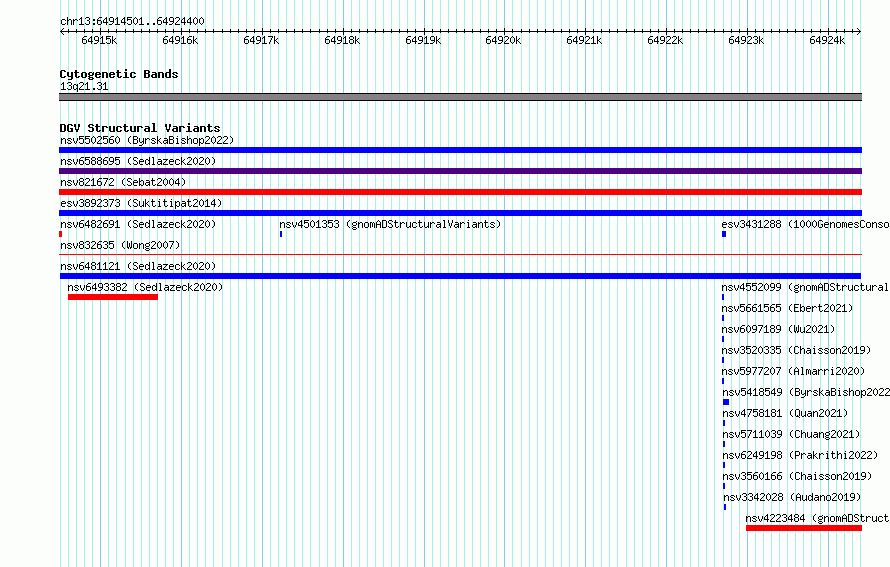
Task: Select the nsv6097189 (Wu2021) label
Action: [x=778, y=329]
